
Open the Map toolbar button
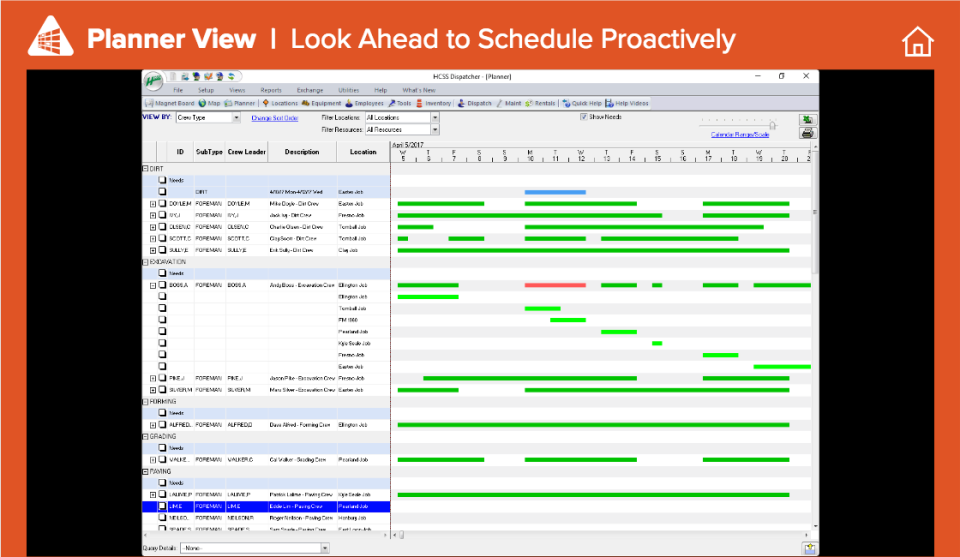[209, 103]
